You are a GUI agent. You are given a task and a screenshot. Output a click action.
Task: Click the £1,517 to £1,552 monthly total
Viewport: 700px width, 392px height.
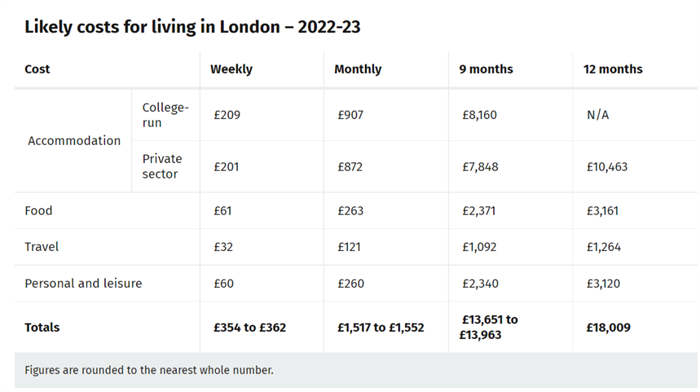(381, 327)
